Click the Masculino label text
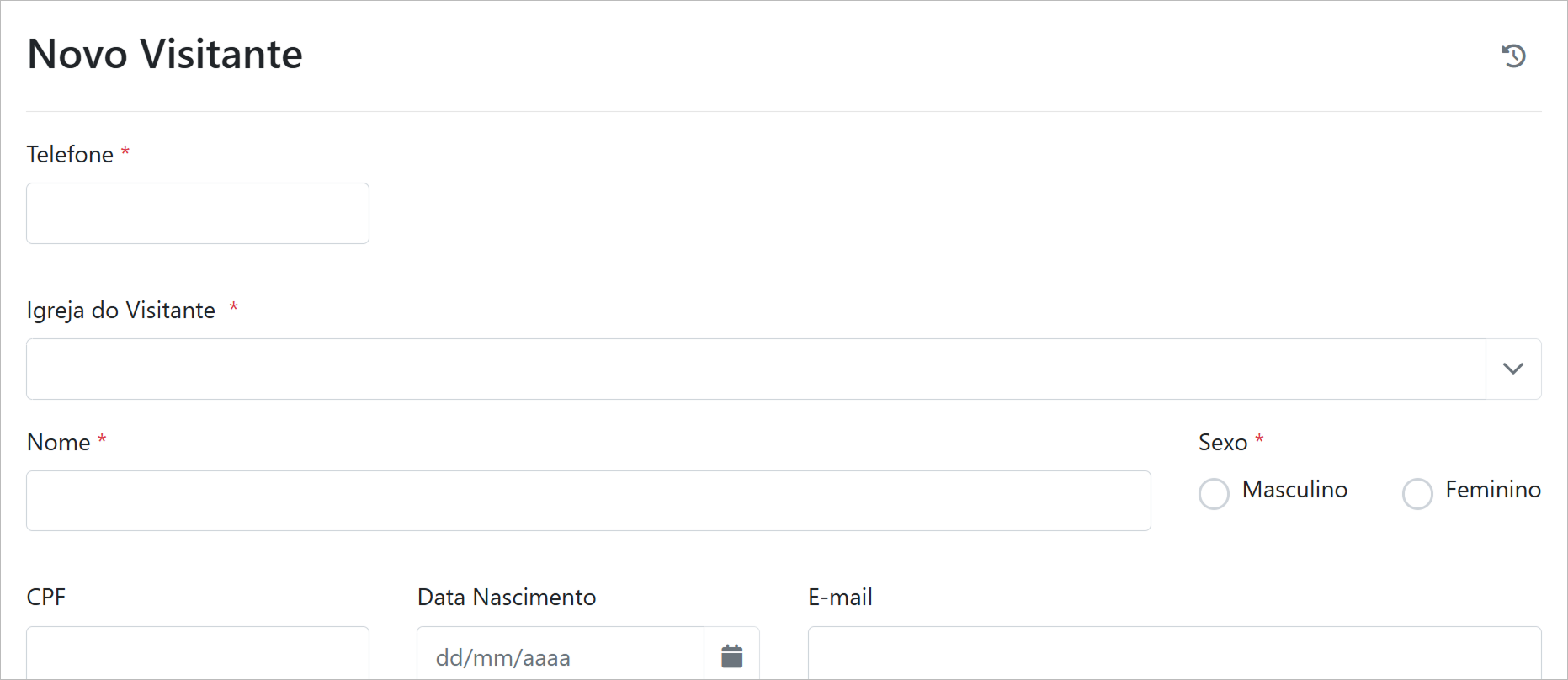This screenshot has width=1568, height=680. [1294, 490]
